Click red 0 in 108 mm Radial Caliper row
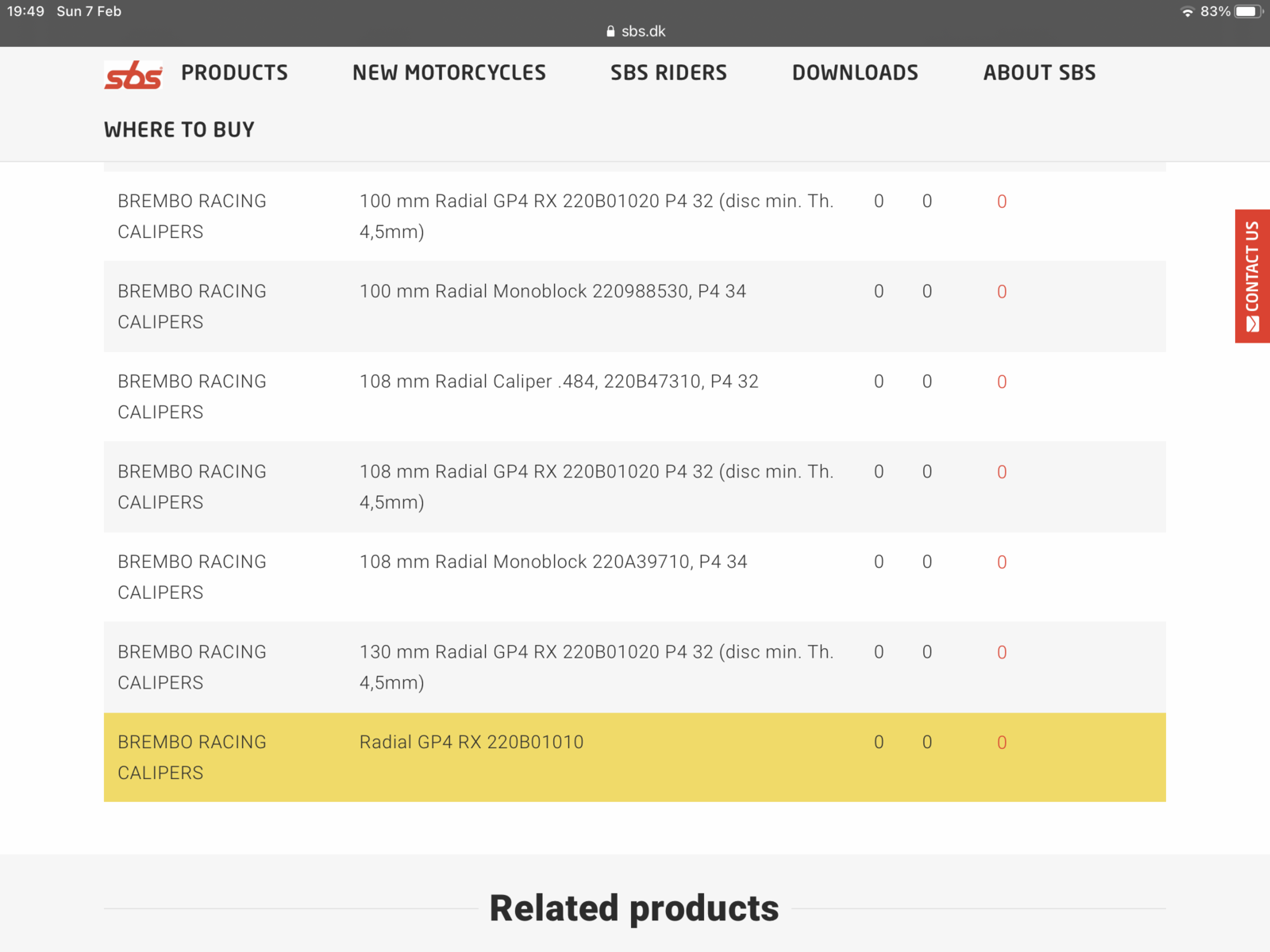 click(x=1002, y=382)
